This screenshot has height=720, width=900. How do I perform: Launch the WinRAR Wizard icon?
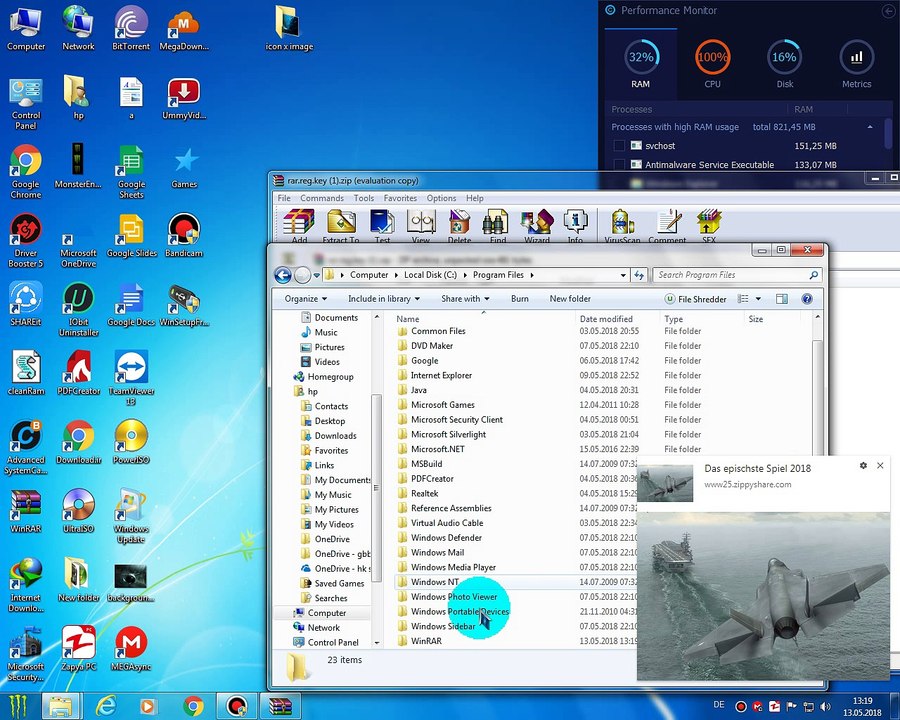(537, 226)
